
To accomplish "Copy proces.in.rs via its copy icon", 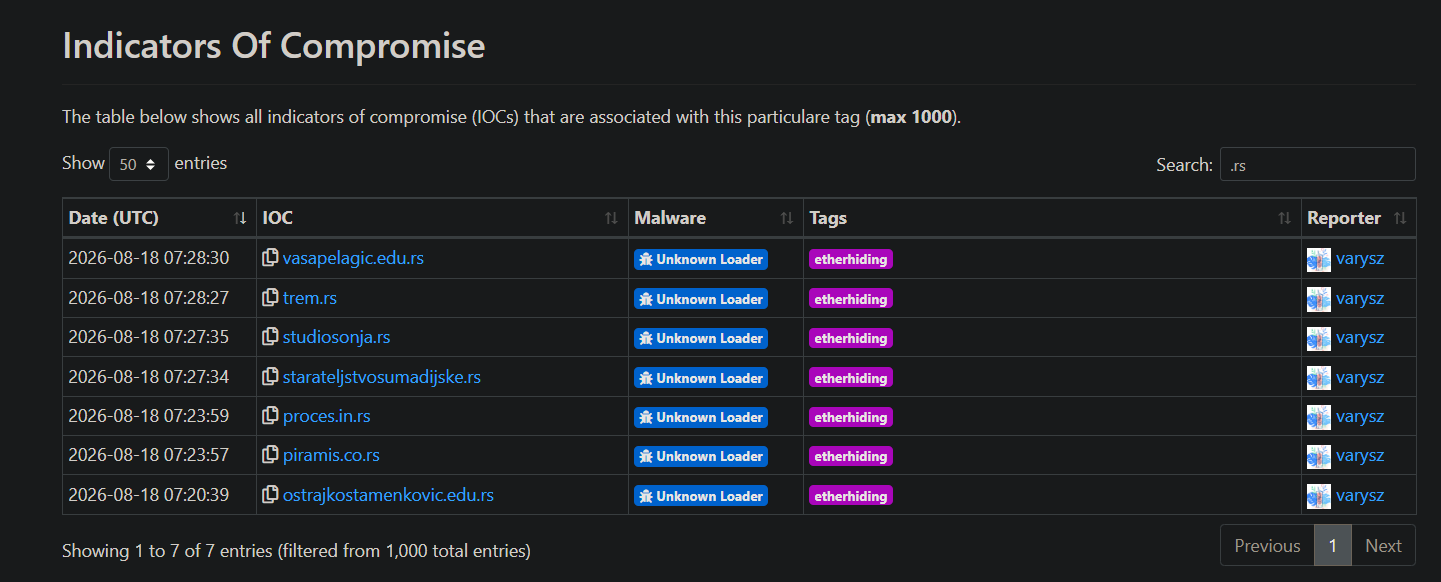I will pyautogui.click(x=270, y=416).
